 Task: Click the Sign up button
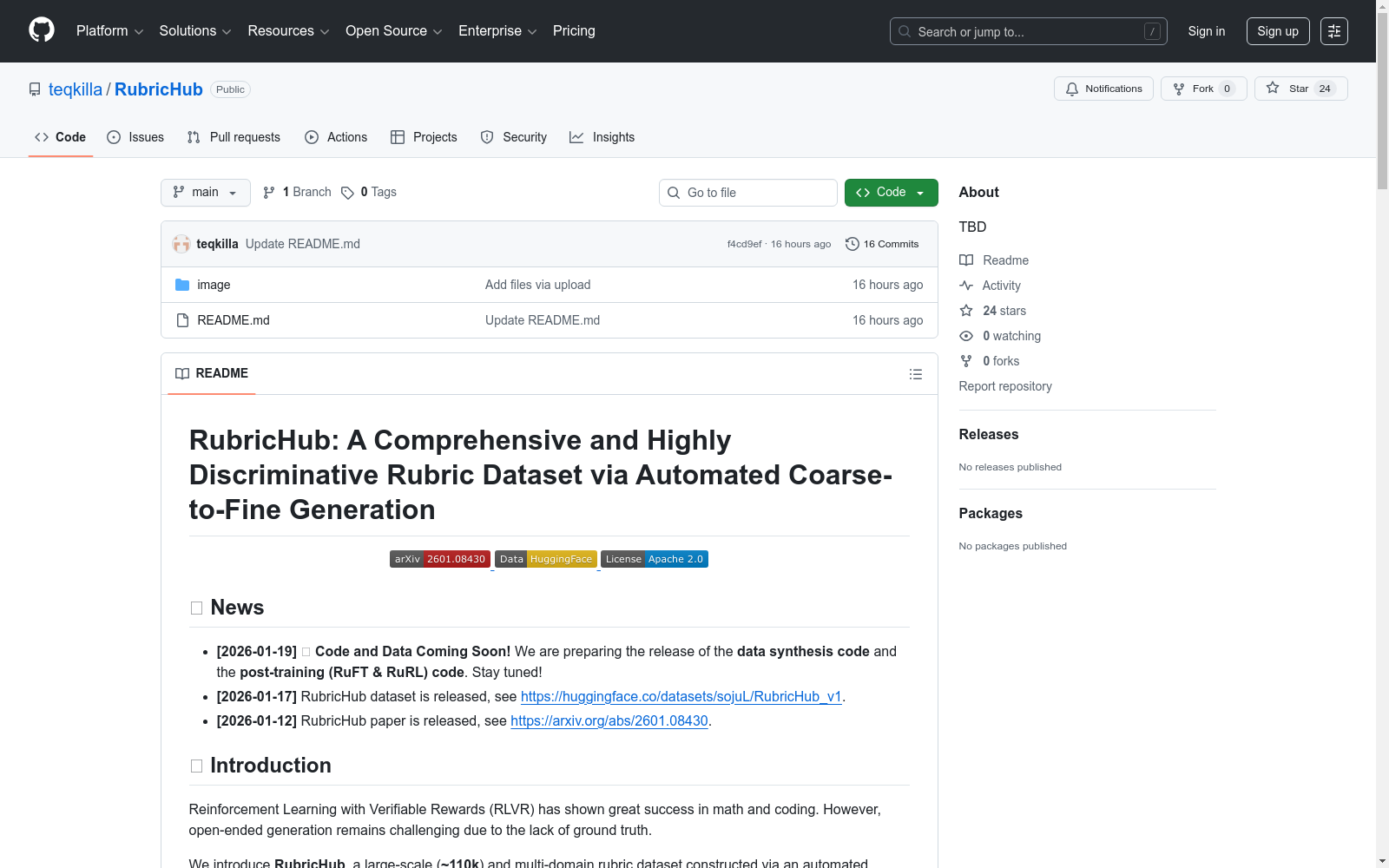pos(1278,31)
